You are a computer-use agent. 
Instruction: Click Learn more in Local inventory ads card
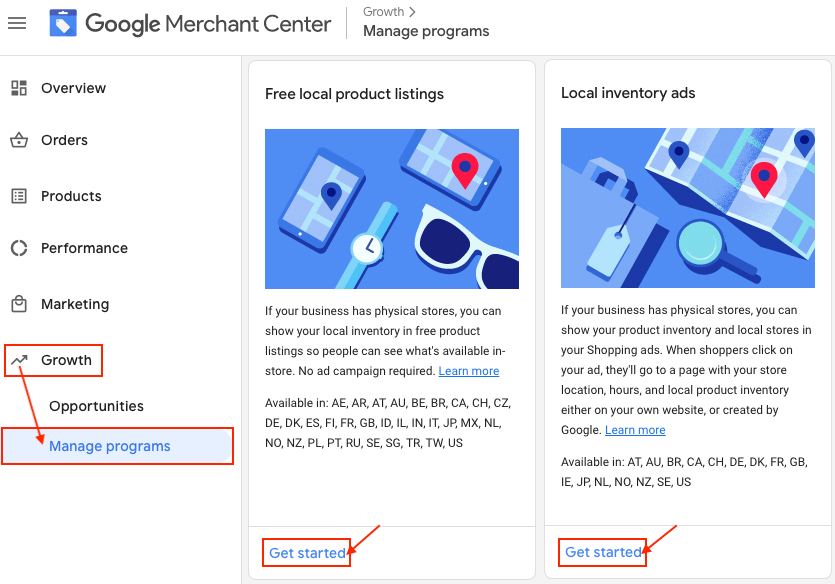634,430
